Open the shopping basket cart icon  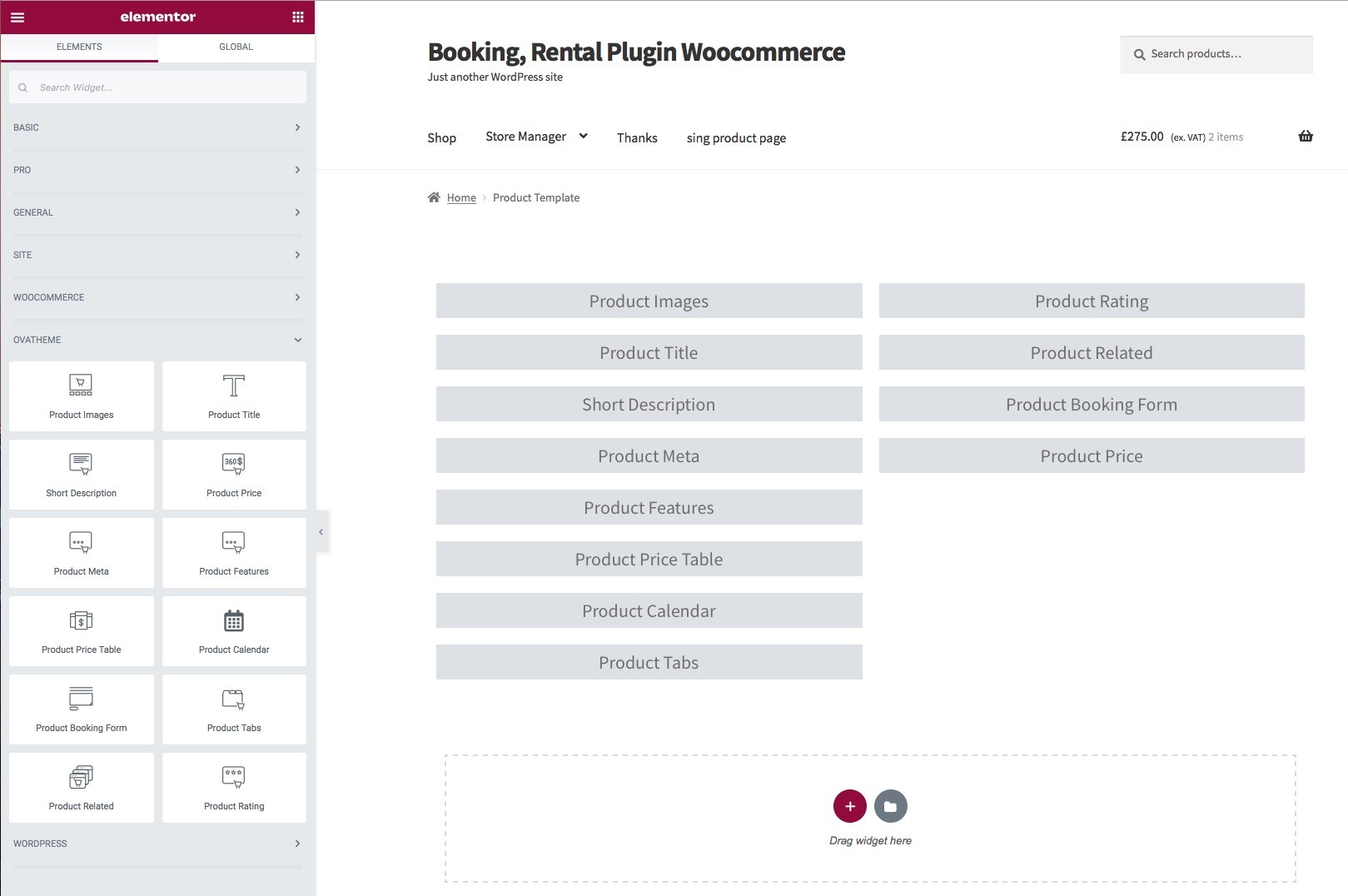pos(1306,137)
